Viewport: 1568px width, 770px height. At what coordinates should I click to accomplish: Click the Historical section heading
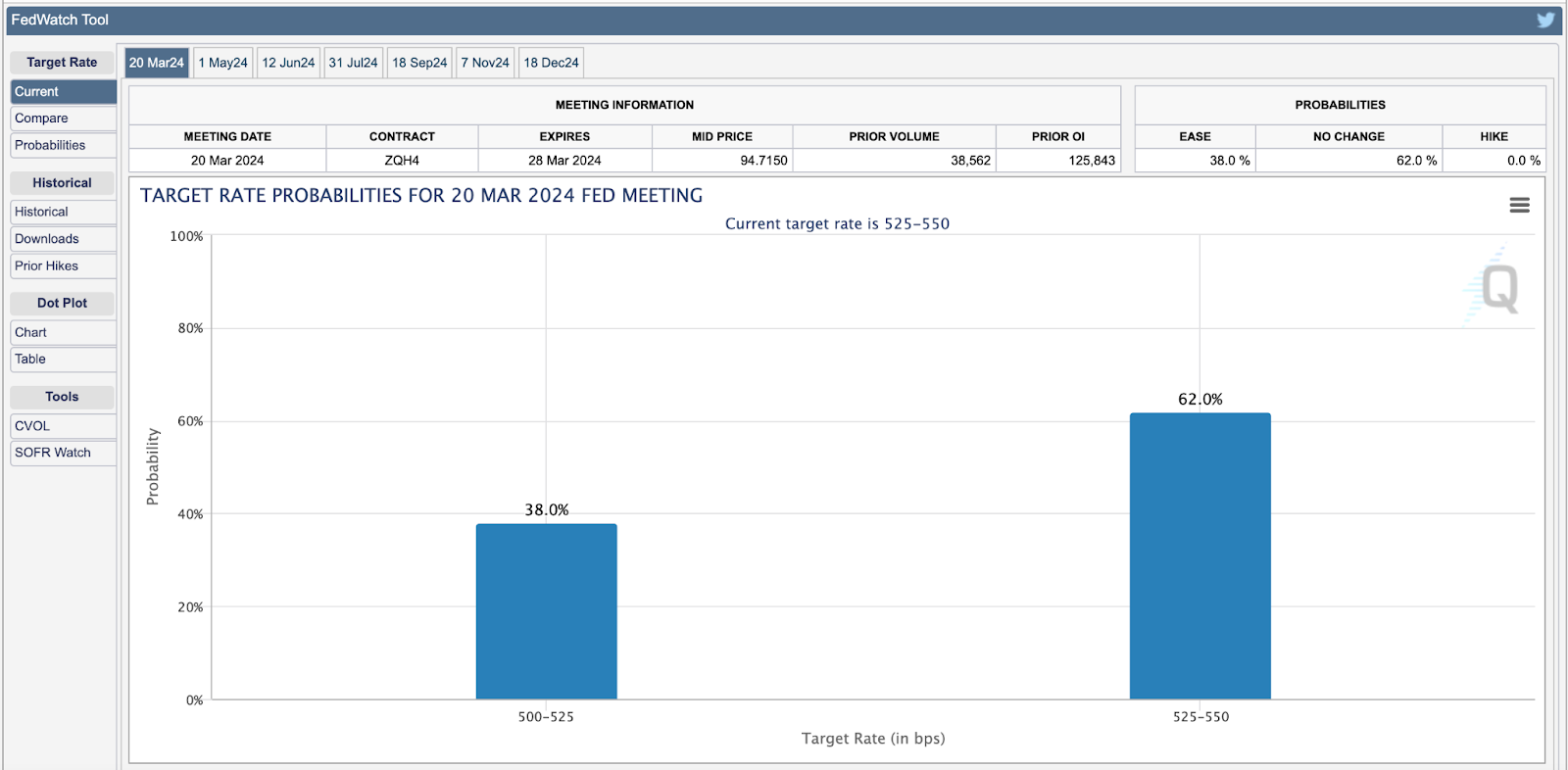[x=62, y=183]
